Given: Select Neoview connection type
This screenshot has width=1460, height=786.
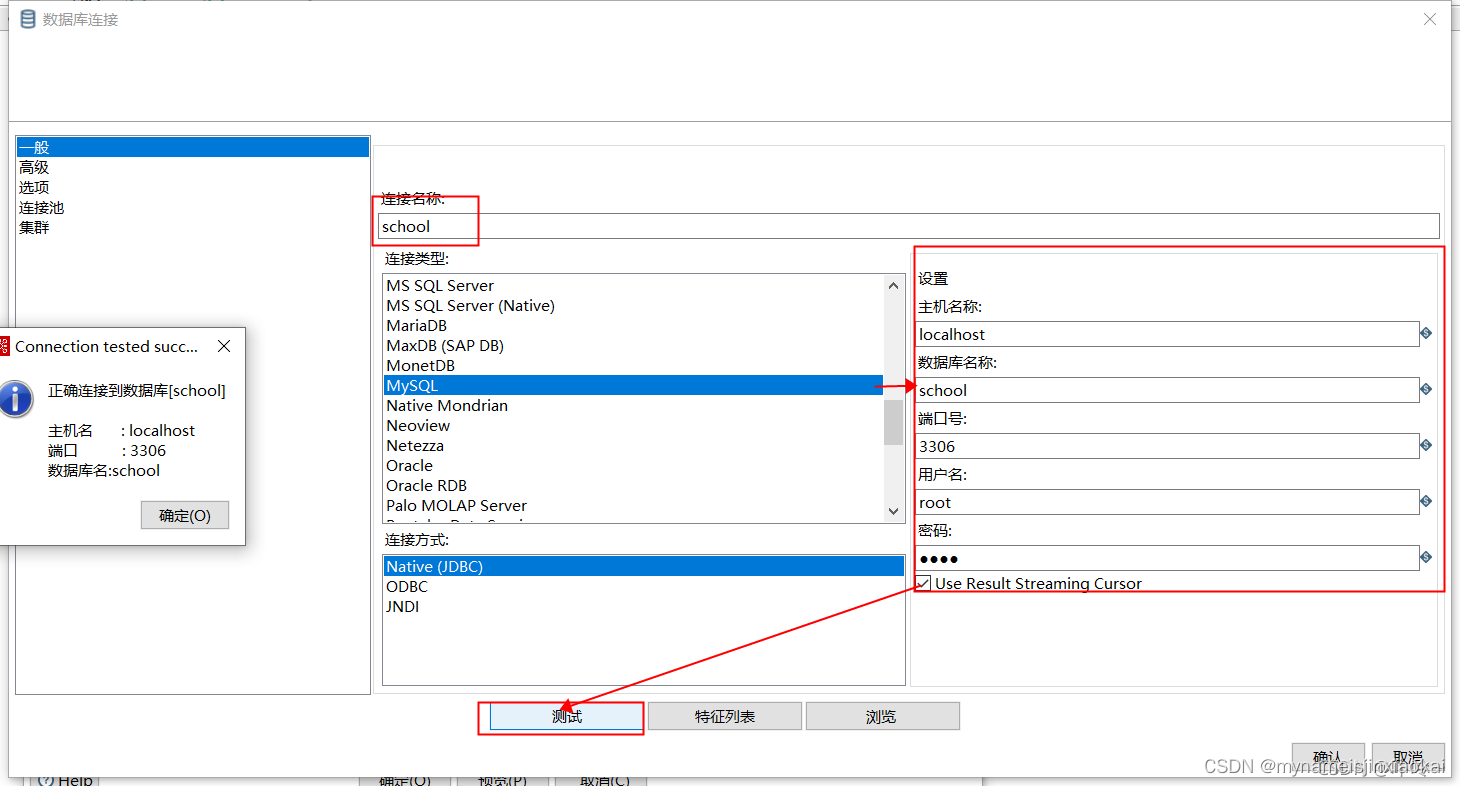Looking at the screenshot, I should coord(633,425).
